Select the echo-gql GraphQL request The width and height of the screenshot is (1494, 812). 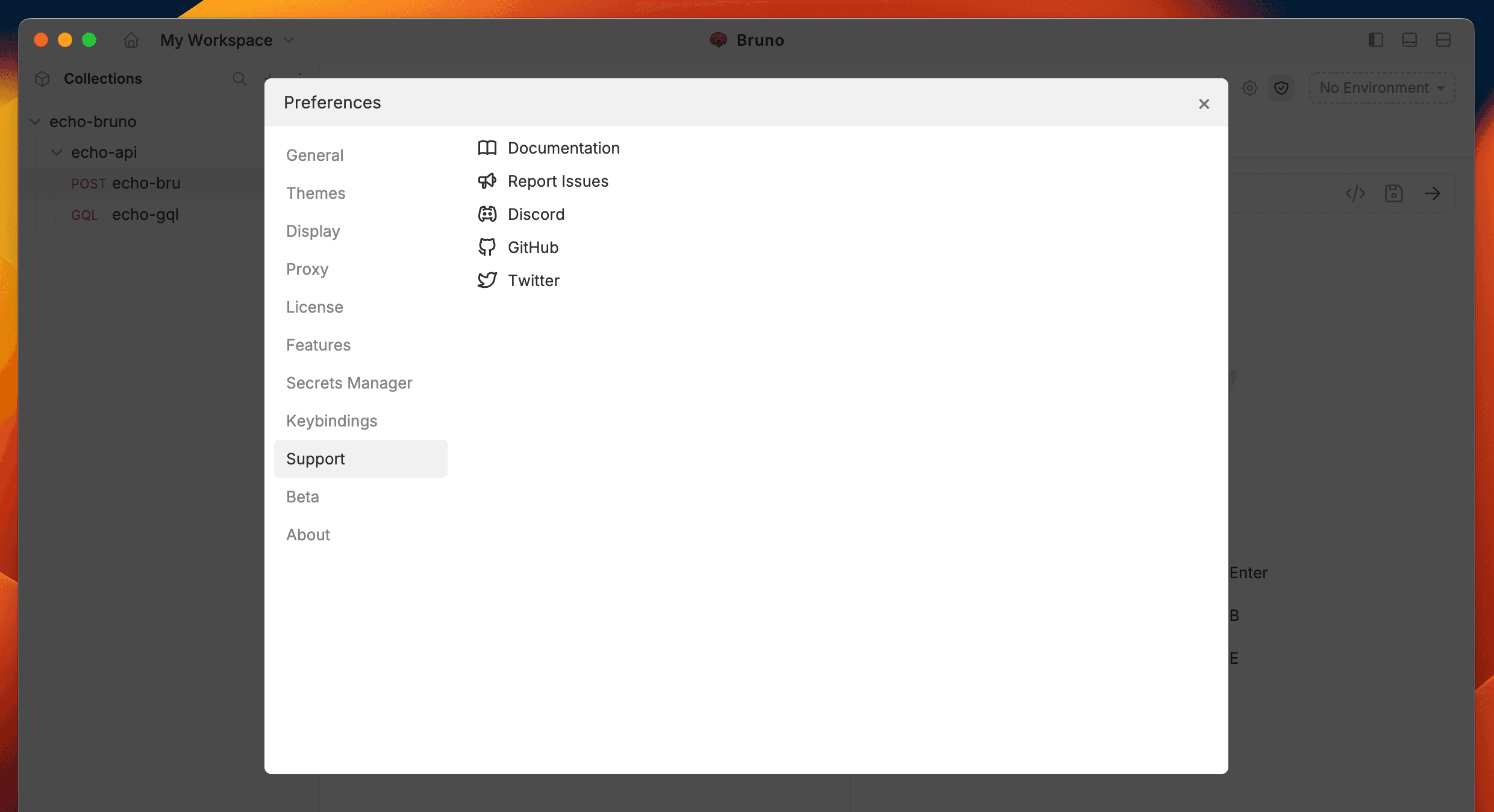pos(145,214)
